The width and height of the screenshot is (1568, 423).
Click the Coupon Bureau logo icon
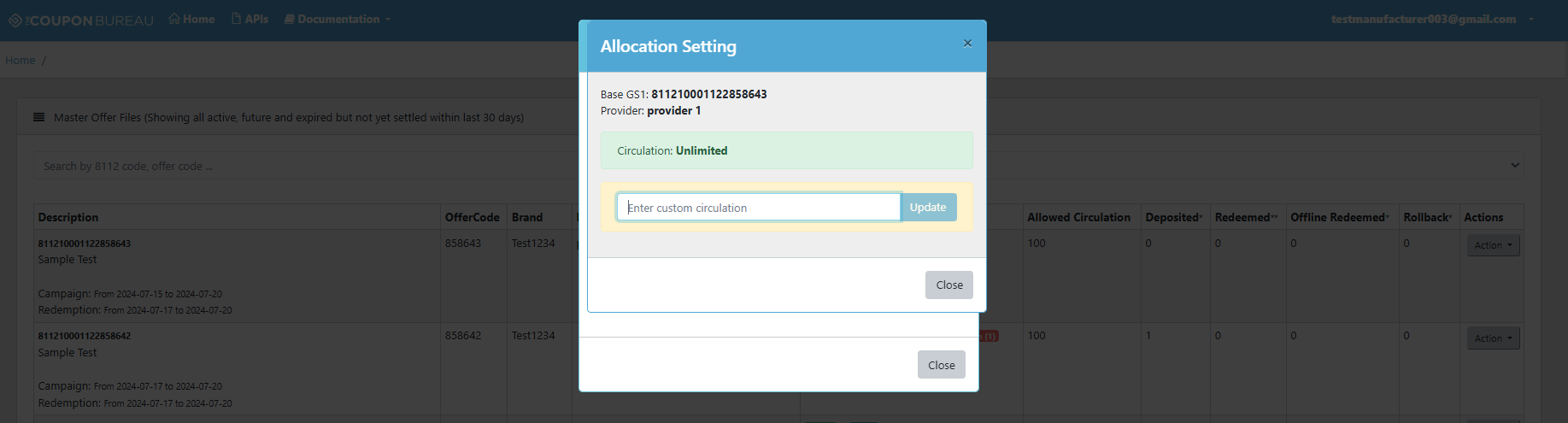coord(15,20)
